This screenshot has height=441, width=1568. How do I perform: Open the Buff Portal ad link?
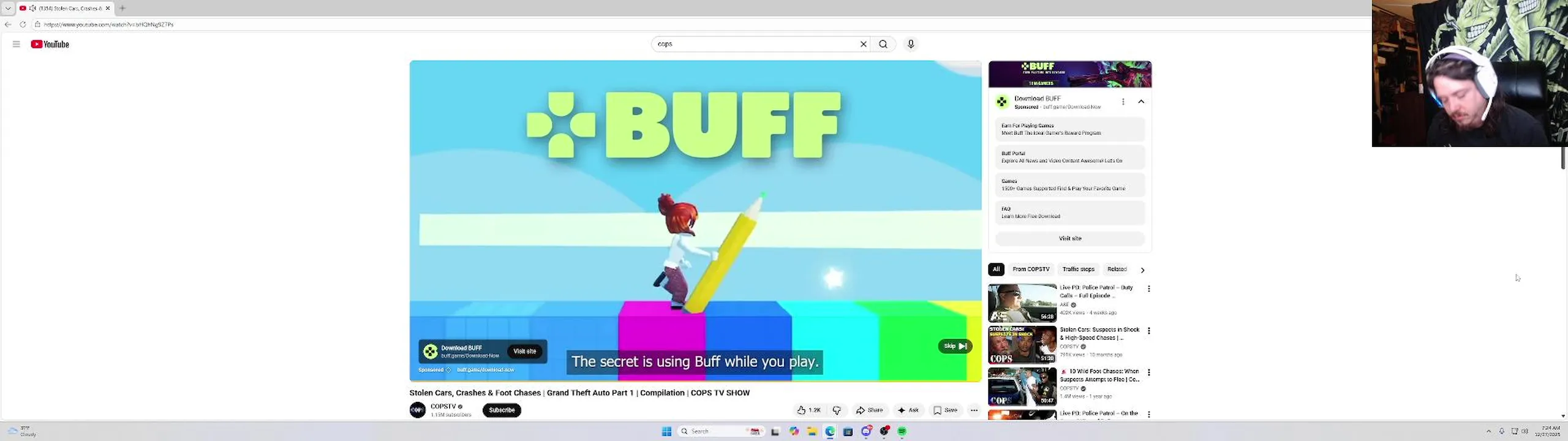tap(1070, 157)
